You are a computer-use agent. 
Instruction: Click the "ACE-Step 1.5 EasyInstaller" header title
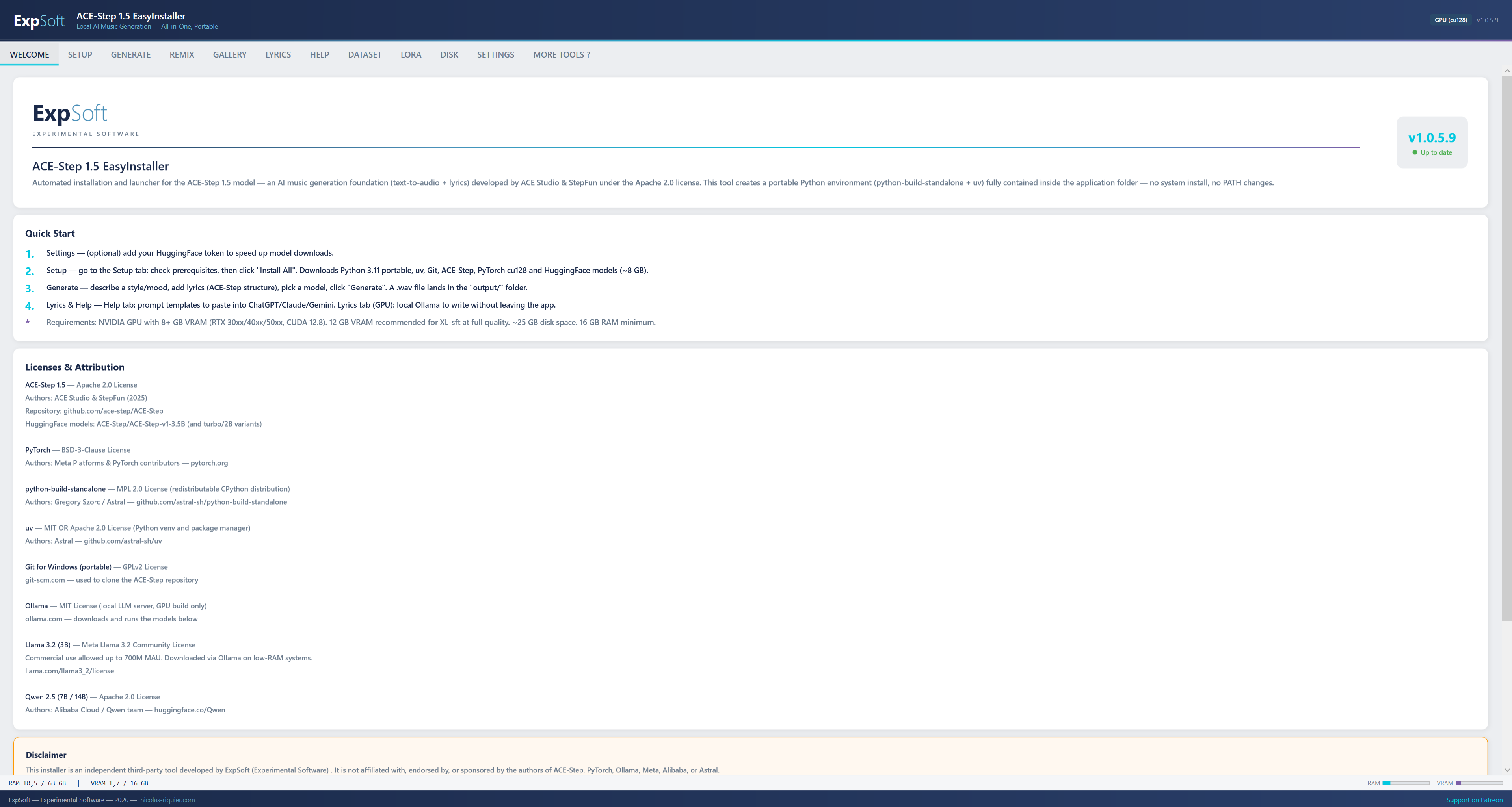[131, 16]
